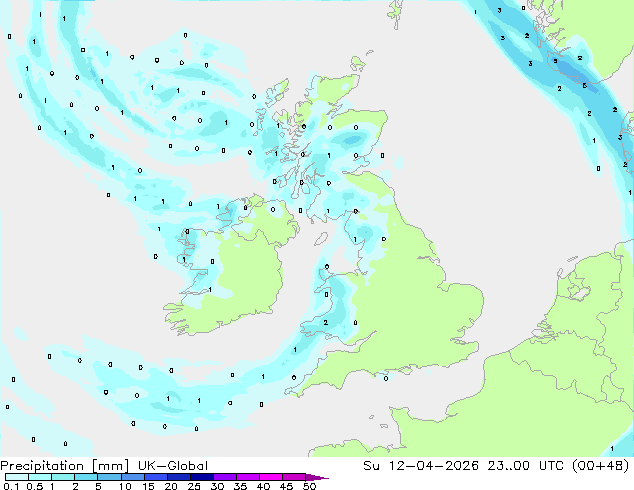Click the '10' legend scale label

click(x=125, y=486)
